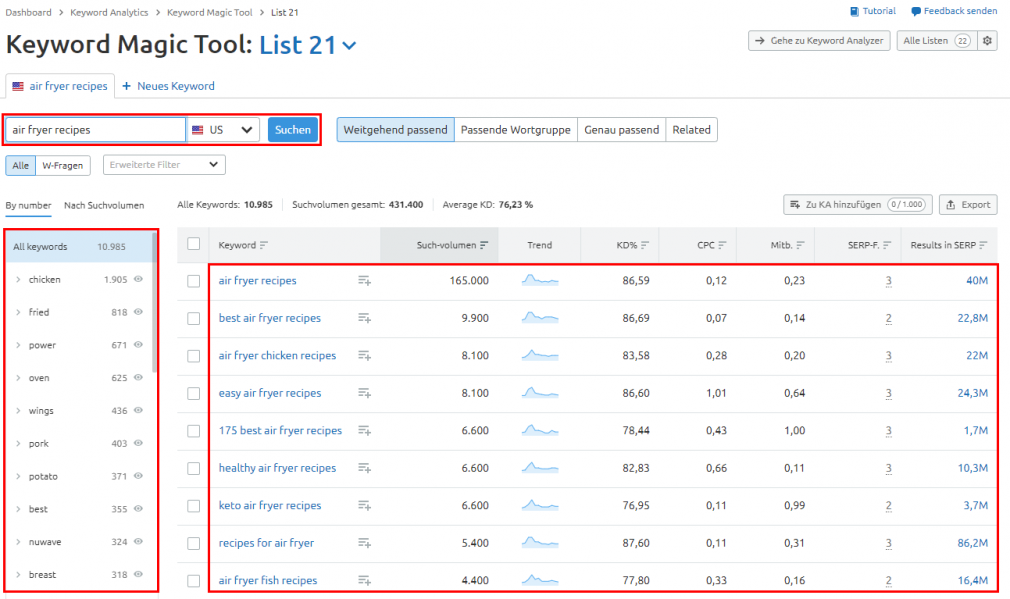Image resolution: width=1010 pixels, height=599 pixels.
Task: Add 'healthy air fryer recipes' to analyzer icon
Action: click(x=365, y=468)
